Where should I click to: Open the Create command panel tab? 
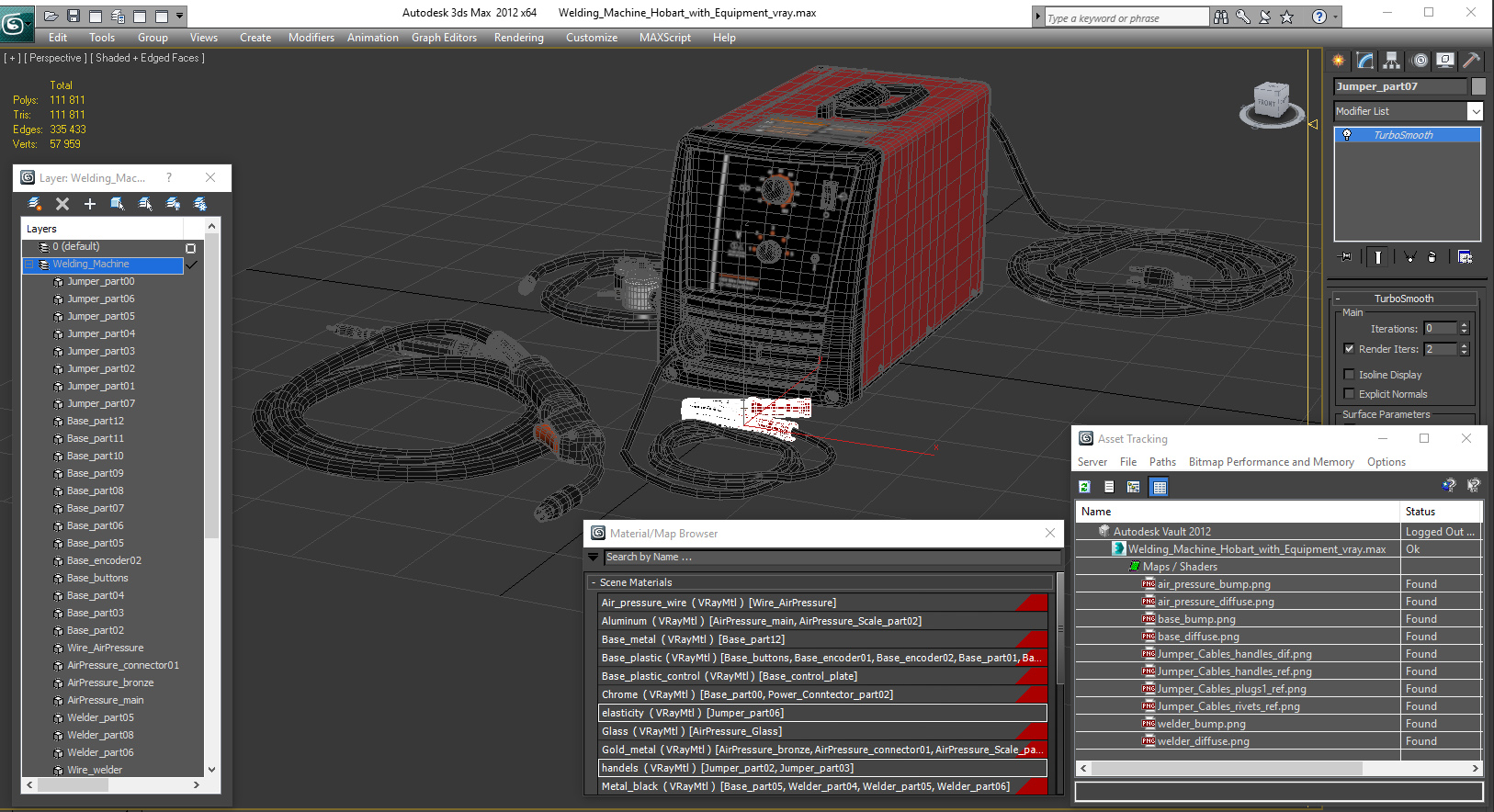1338,61
